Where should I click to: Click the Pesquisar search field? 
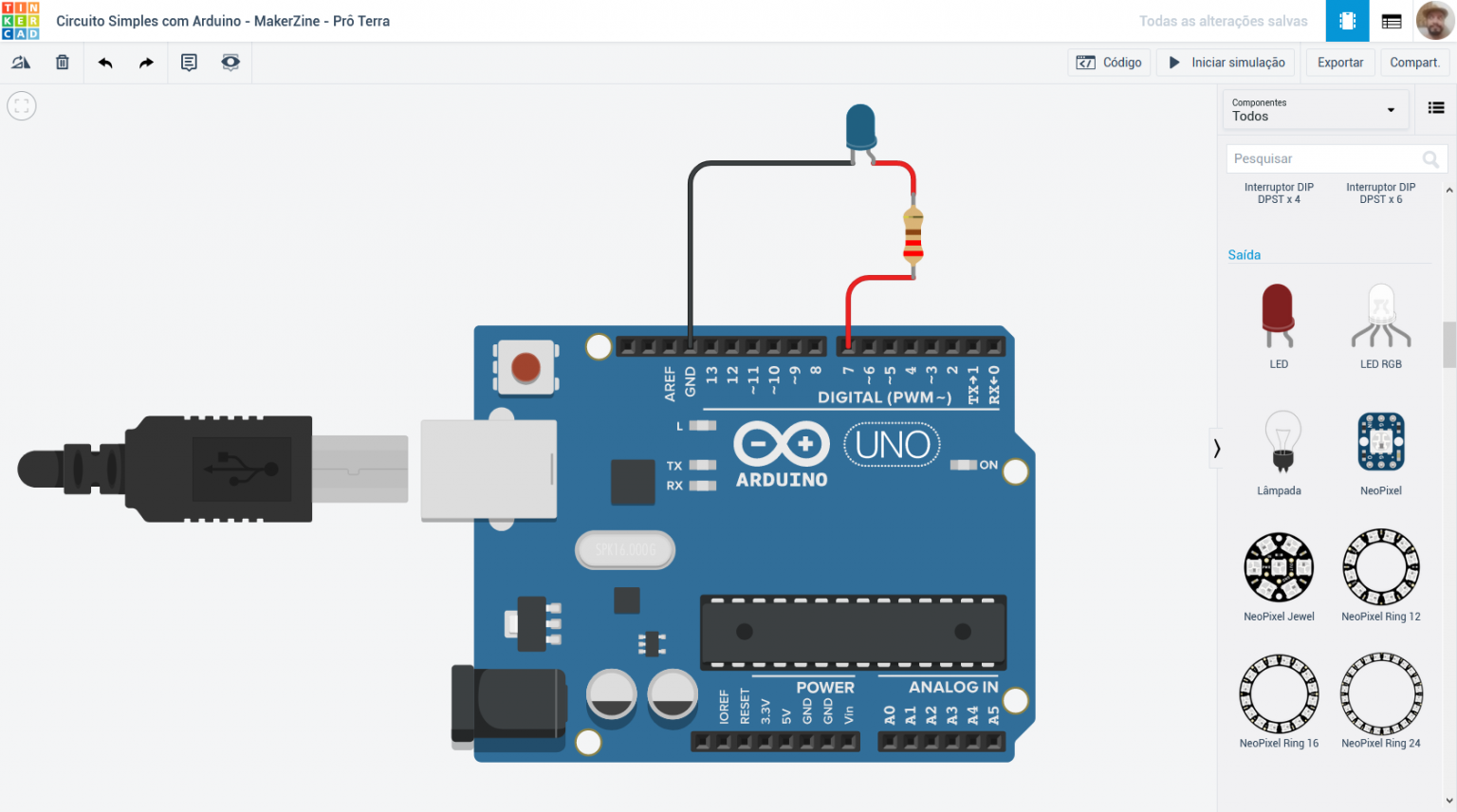click(1323, 158)
